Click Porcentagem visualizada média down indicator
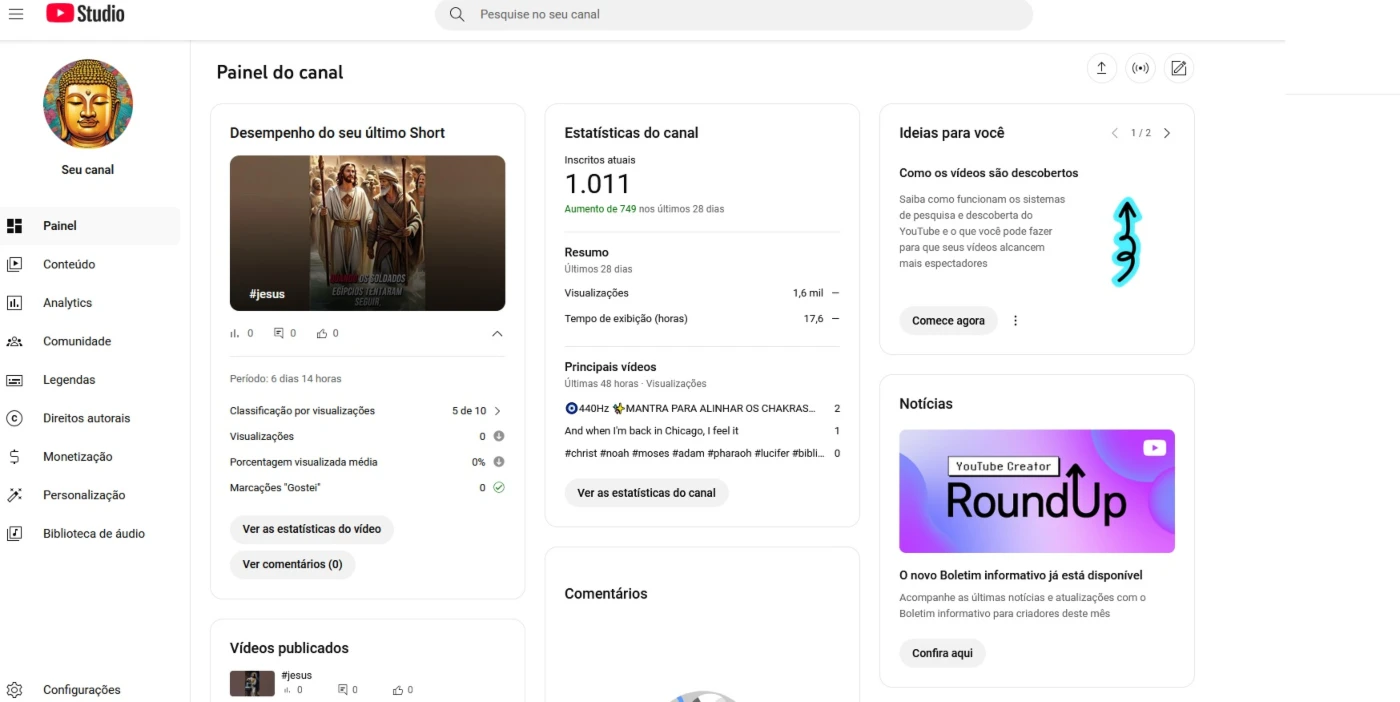Viewport: 1400px width, 702px height. (498, 462)
